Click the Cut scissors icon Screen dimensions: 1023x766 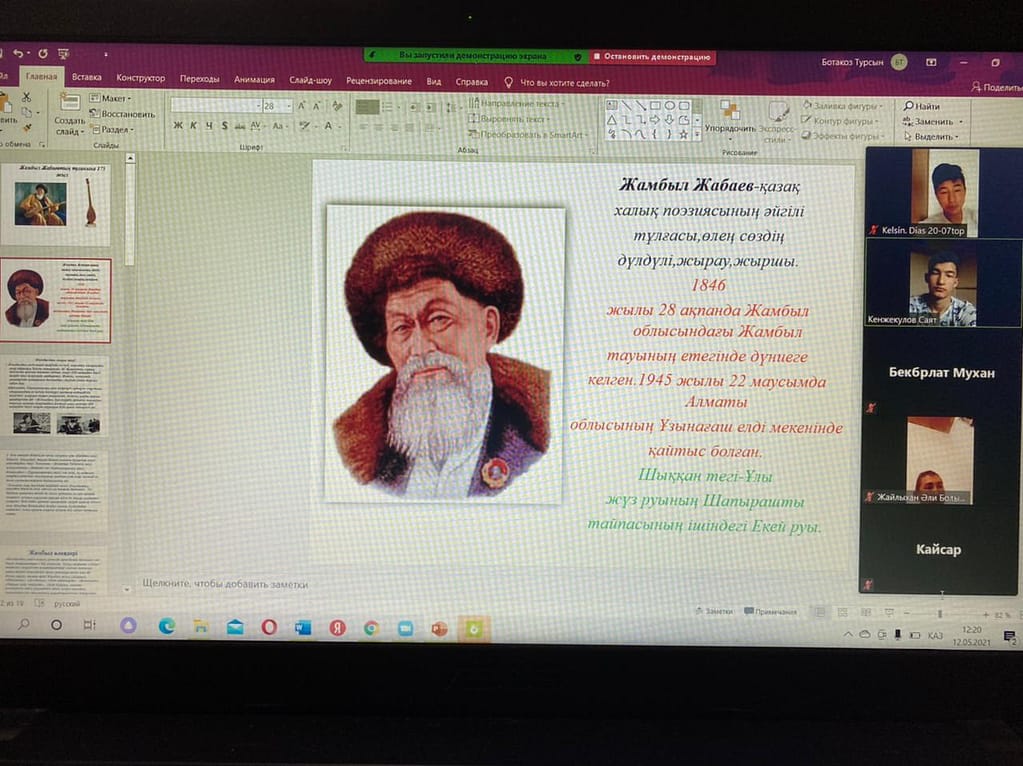[x=27, y=98]
